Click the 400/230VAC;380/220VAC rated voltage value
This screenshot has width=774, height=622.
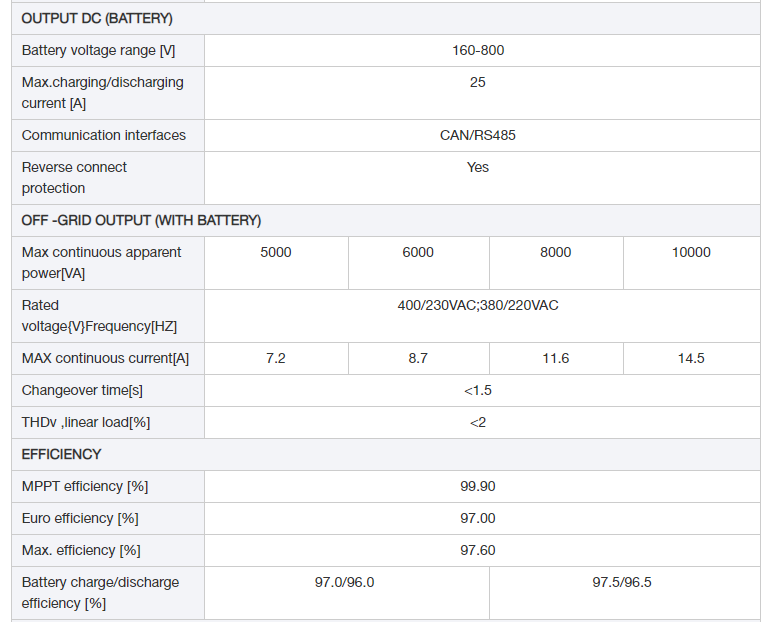pos(478,305)
